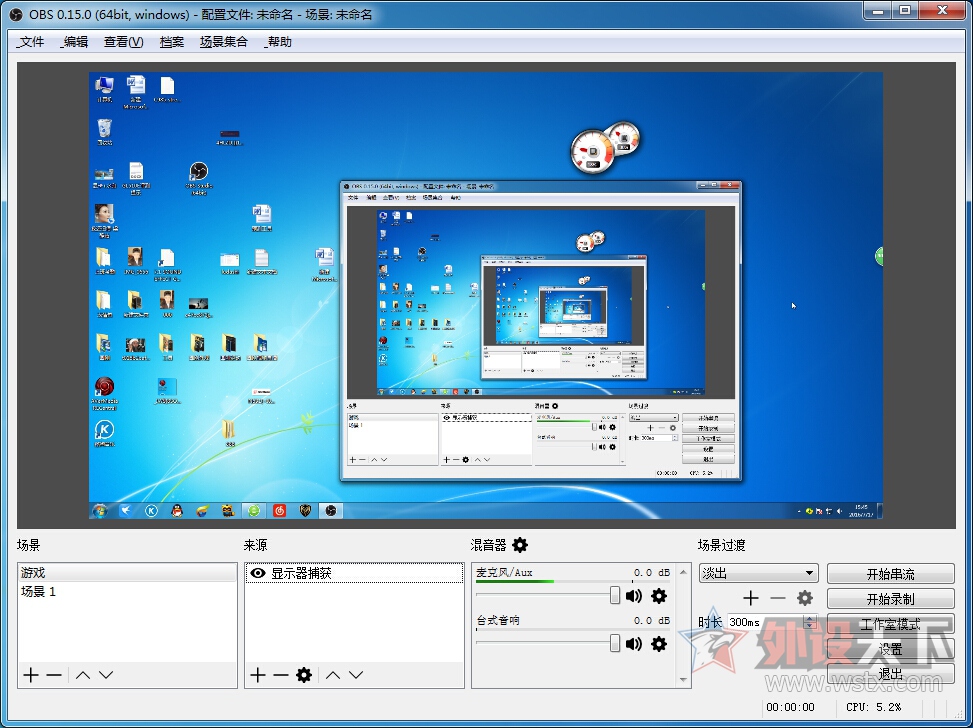The image size is (973, 728).
Task: Toggle visibility eye of 显示器捕获 source
Action: [x=257, y=573]
